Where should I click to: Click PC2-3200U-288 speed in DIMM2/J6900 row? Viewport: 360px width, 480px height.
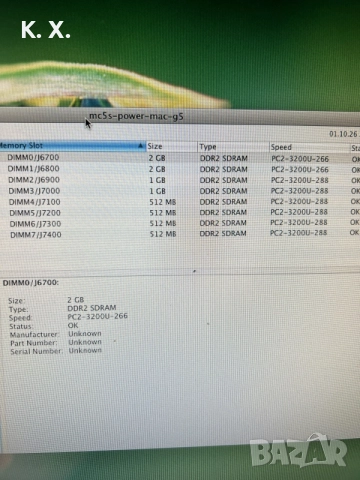[x=299, y=180]
